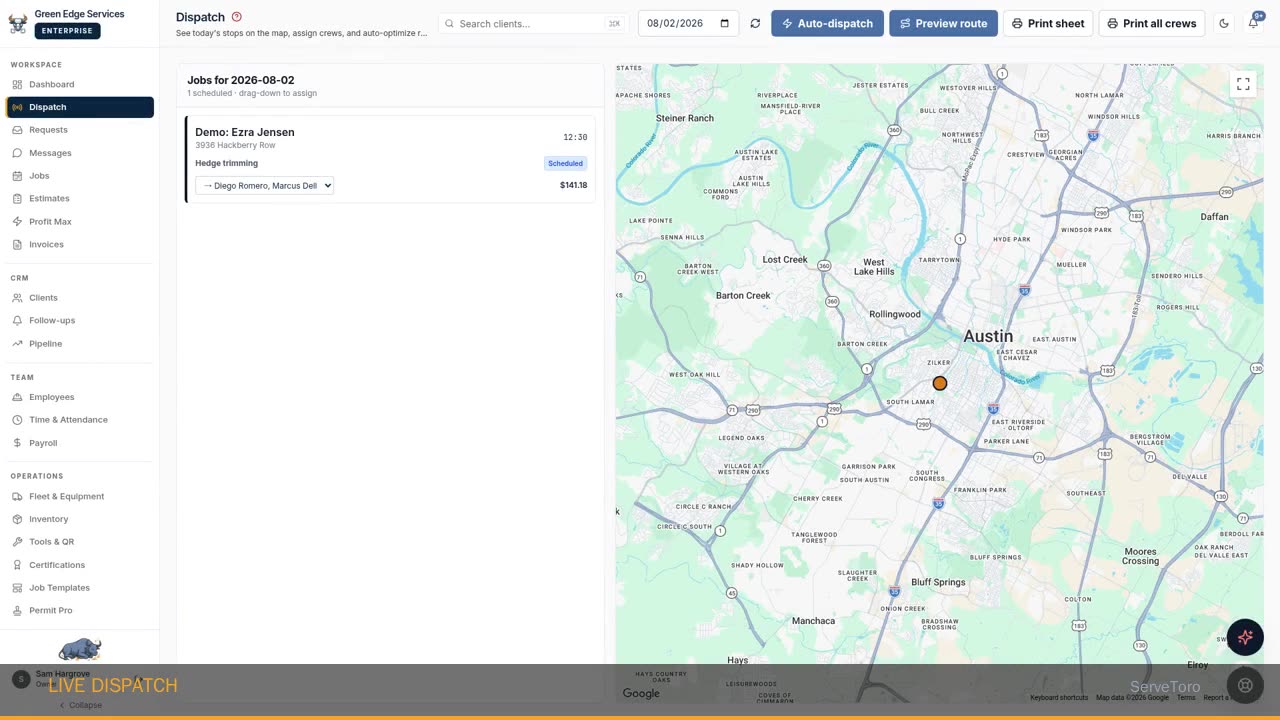Click the Fleet & Equipment truck icon

click(18, 496)
